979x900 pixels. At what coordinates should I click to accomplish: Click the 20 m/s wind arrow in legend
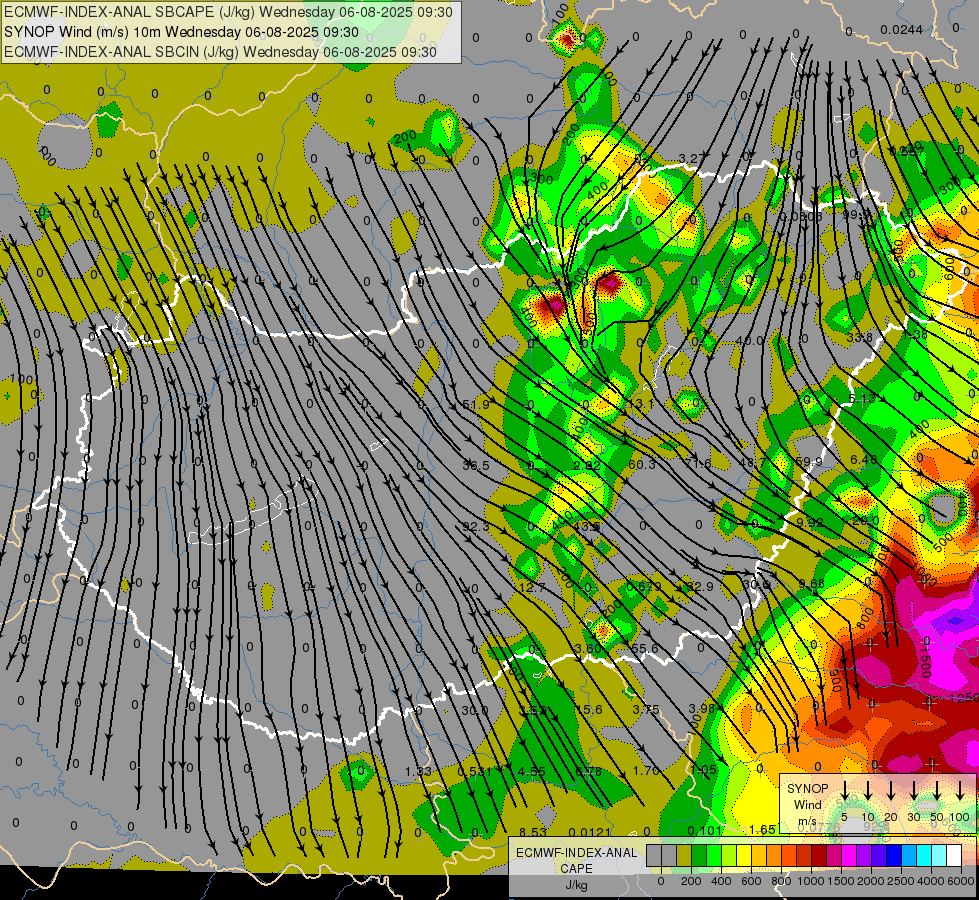point(891,789)
